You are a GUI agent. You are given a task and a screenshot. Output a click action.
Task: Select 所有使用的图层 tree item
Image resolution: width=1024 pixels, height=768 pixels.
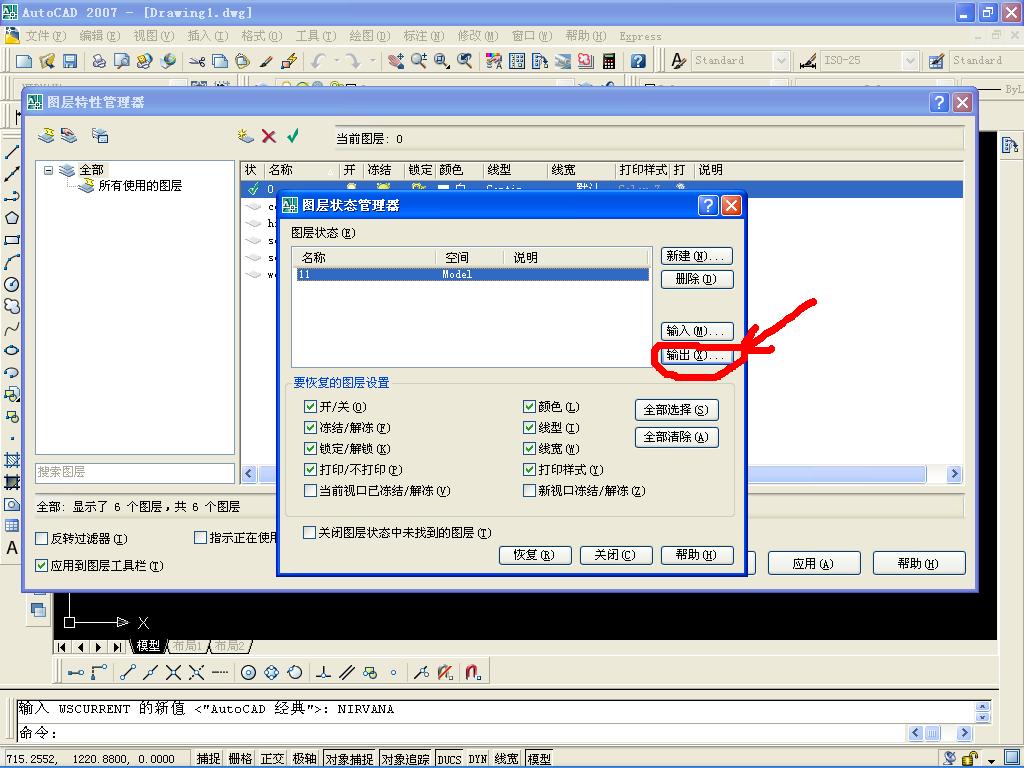(x=140, y=185)
